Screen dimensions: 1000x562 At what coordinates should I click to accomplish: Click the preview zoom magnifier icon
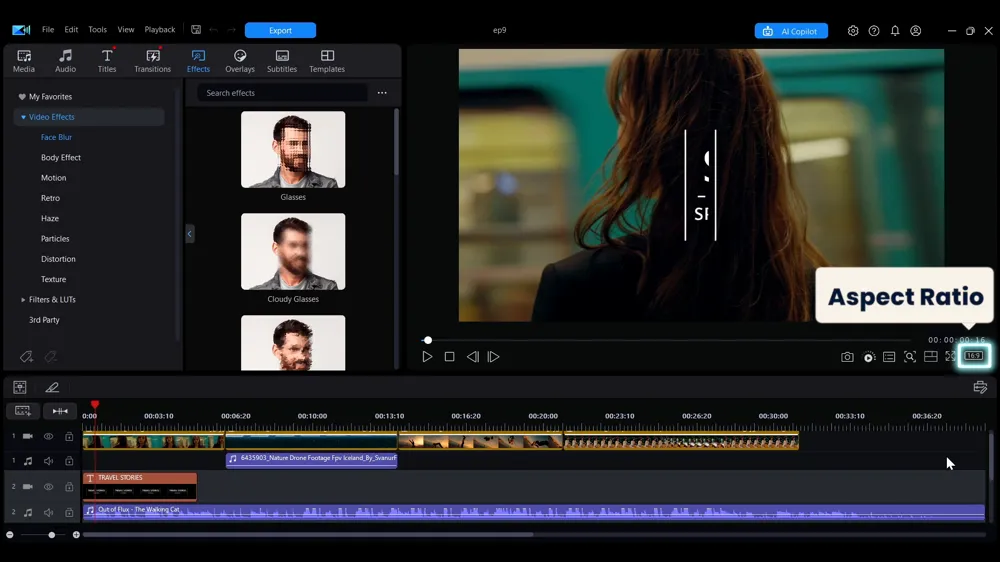pyautogui.click(x=910, y=357)
